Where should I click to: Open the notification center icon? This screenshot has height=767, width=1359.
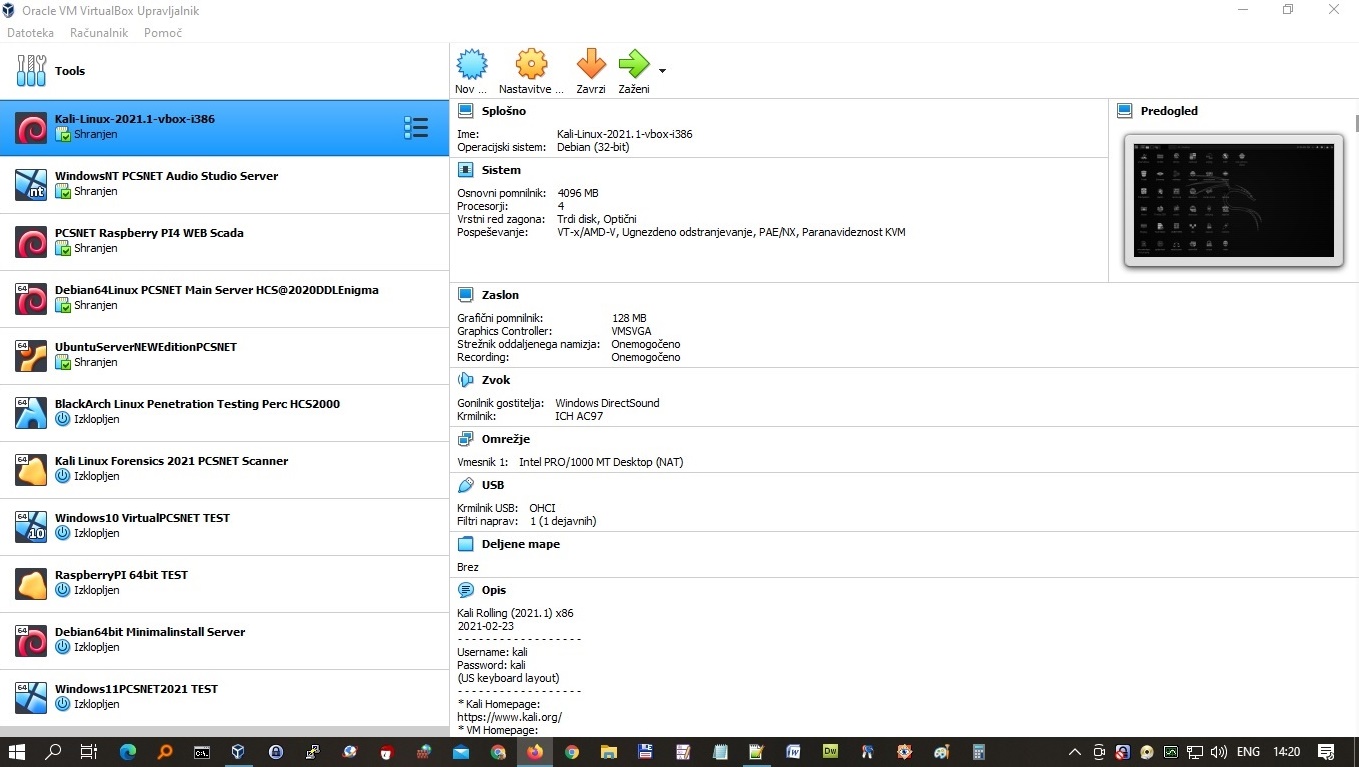pyautogui.click(x=1326, y=752)
